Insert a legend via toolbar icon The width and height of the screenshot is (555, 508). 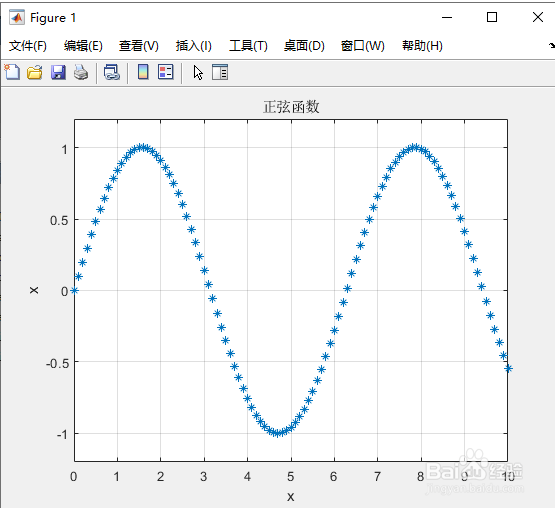[x=166, y=72]
